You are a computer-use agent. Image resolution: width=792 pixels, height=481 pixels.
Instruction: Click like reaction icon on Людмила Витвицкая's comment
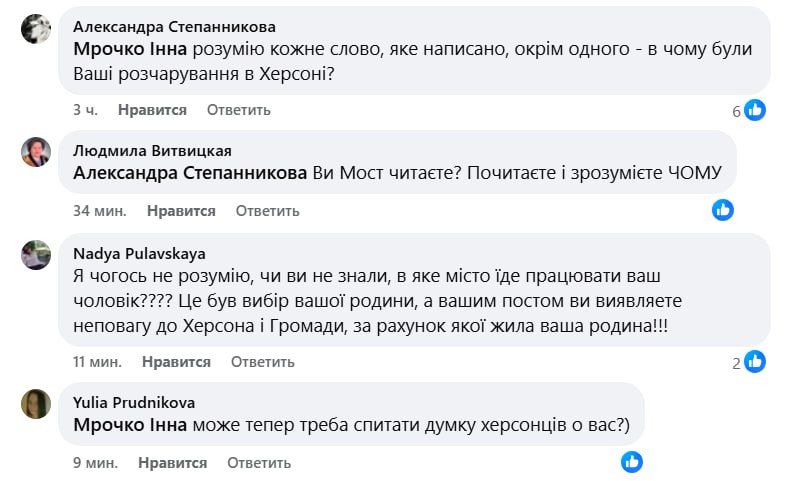723,210
